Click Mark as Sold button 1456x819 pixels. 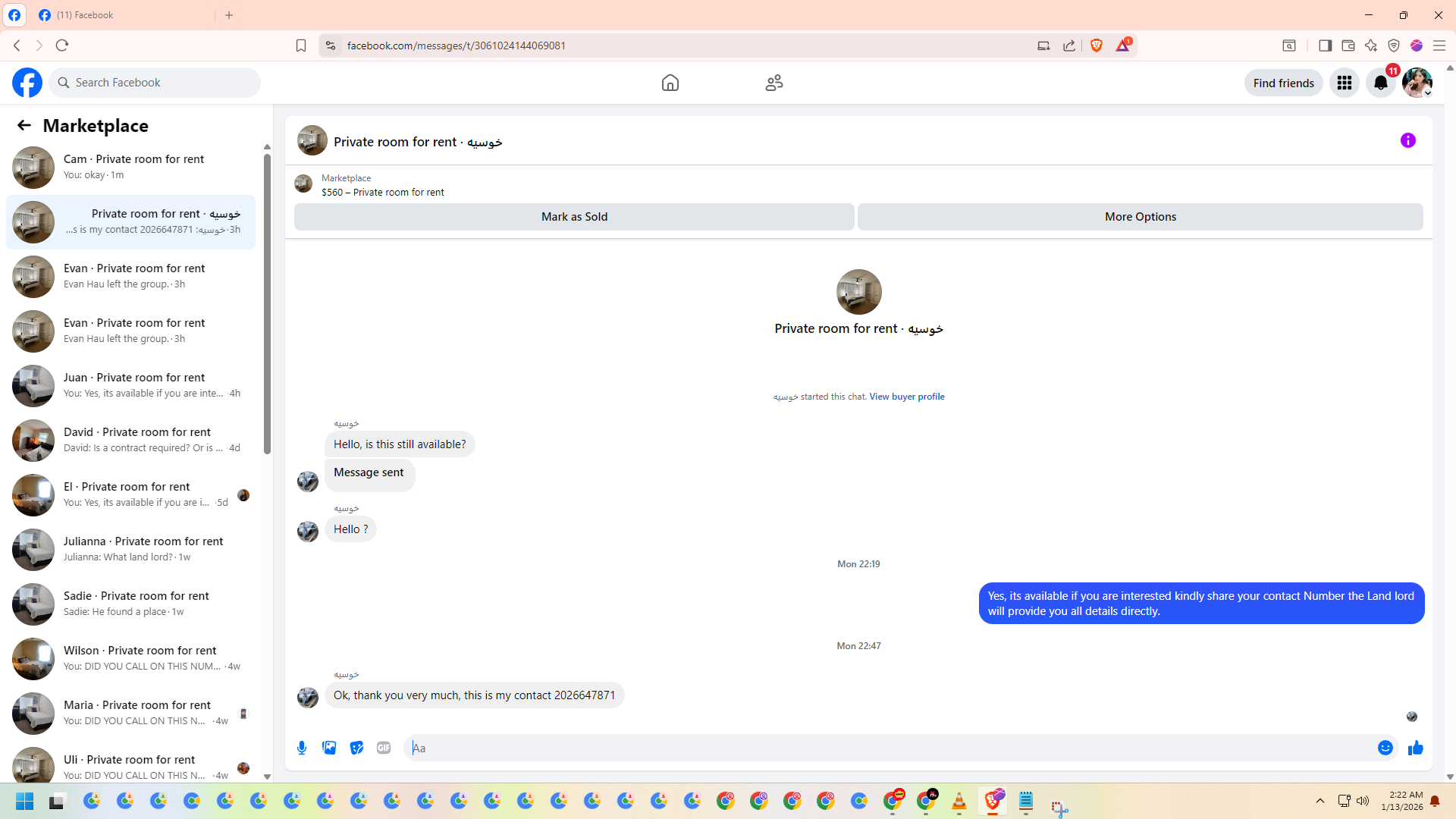pyautogui.click(x=574, y=217)
